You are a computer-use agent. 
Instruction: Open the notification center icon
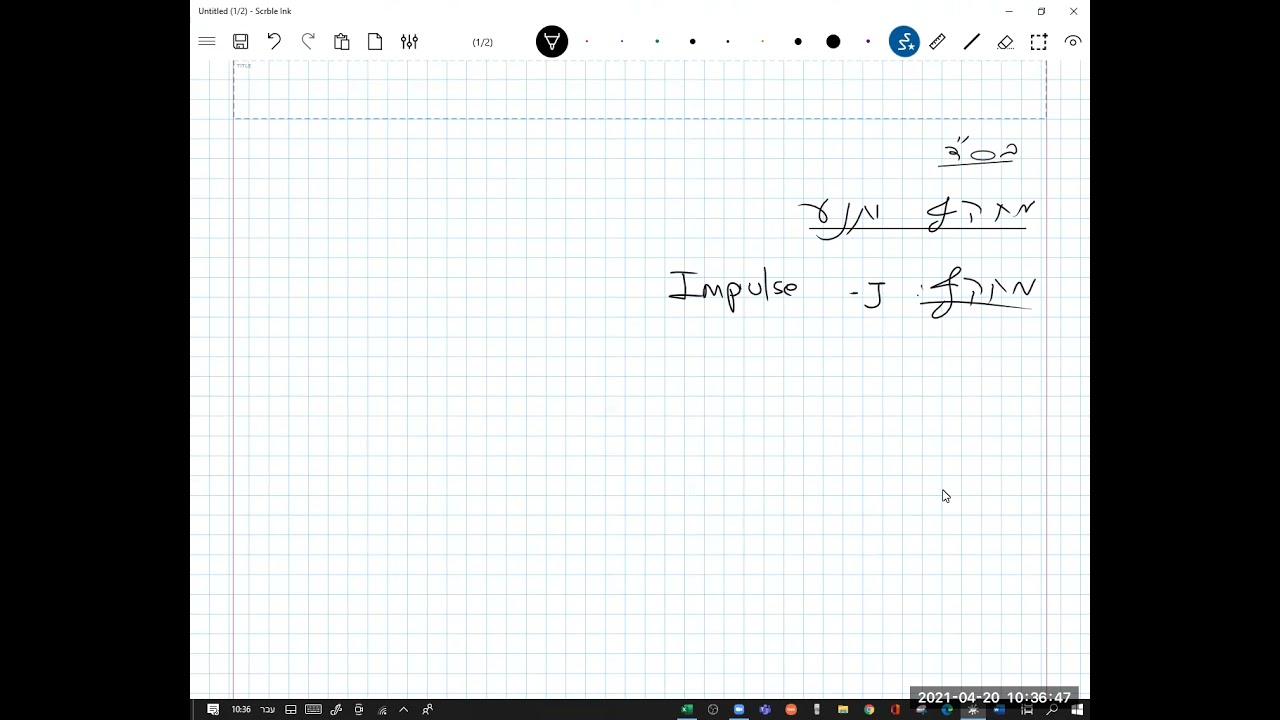[213, 710]
